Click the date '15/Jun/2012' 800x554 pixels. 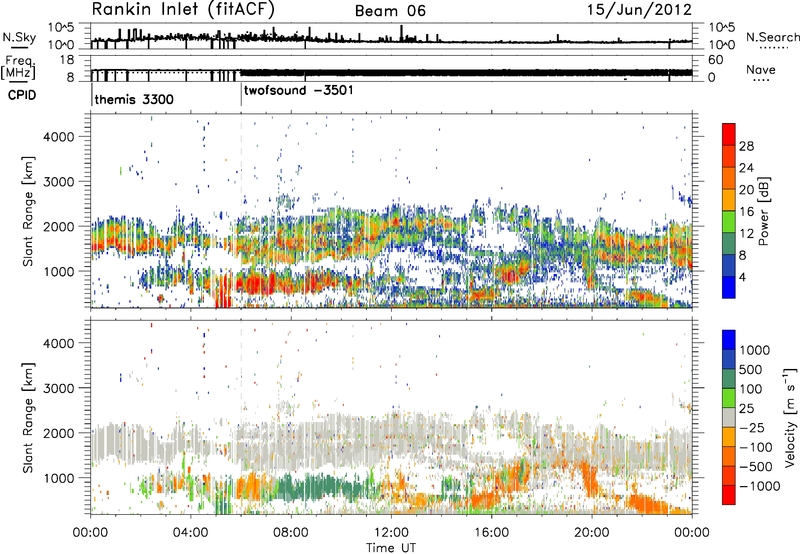click(639, 10)
